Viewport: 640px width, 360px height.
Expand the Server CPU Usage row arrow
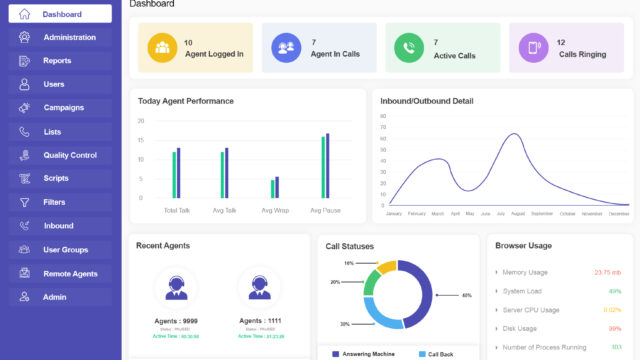[496, 310]
